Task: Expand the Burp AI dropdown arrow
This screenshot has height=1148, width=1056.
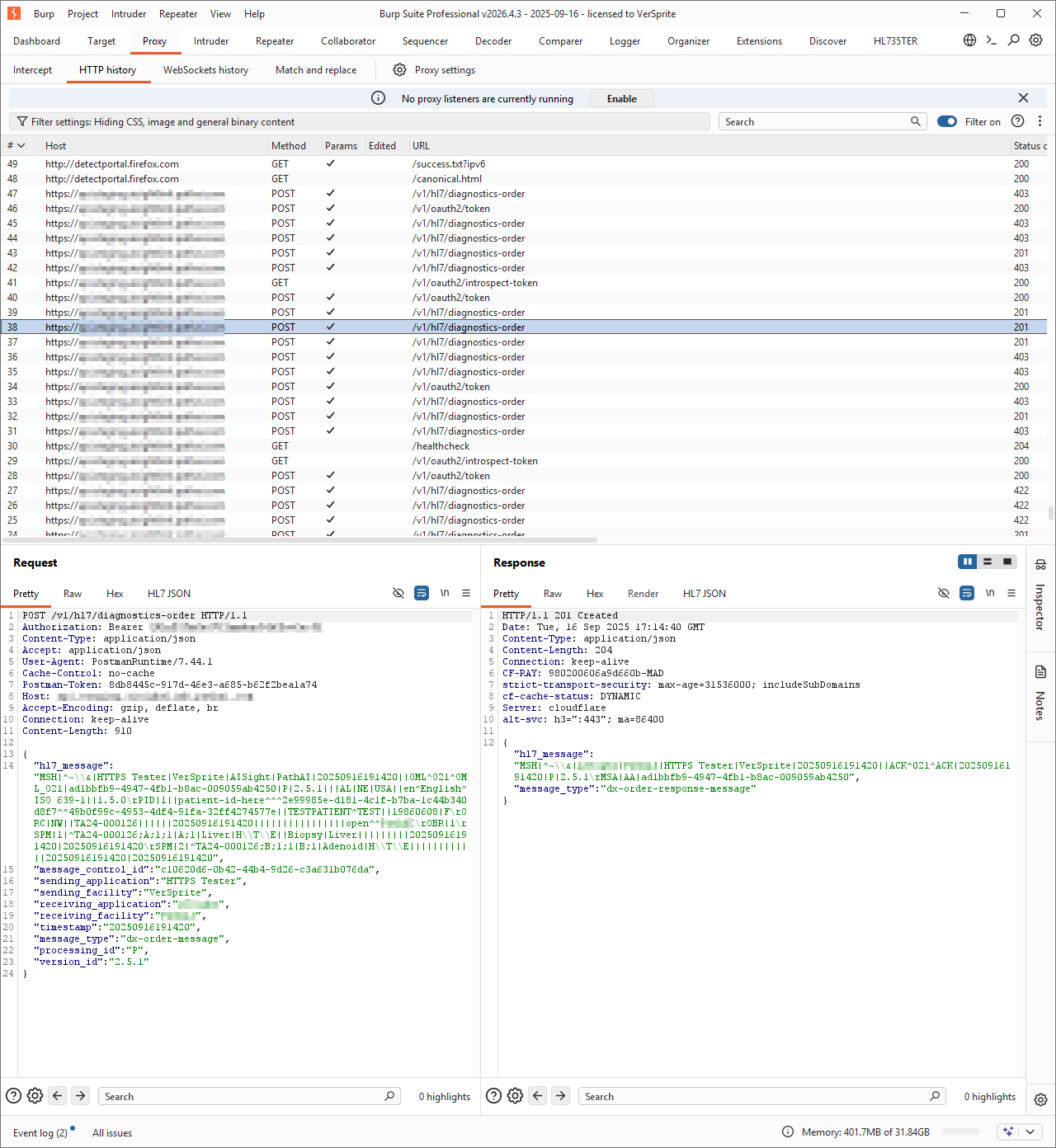Action: (1030, 1132)
